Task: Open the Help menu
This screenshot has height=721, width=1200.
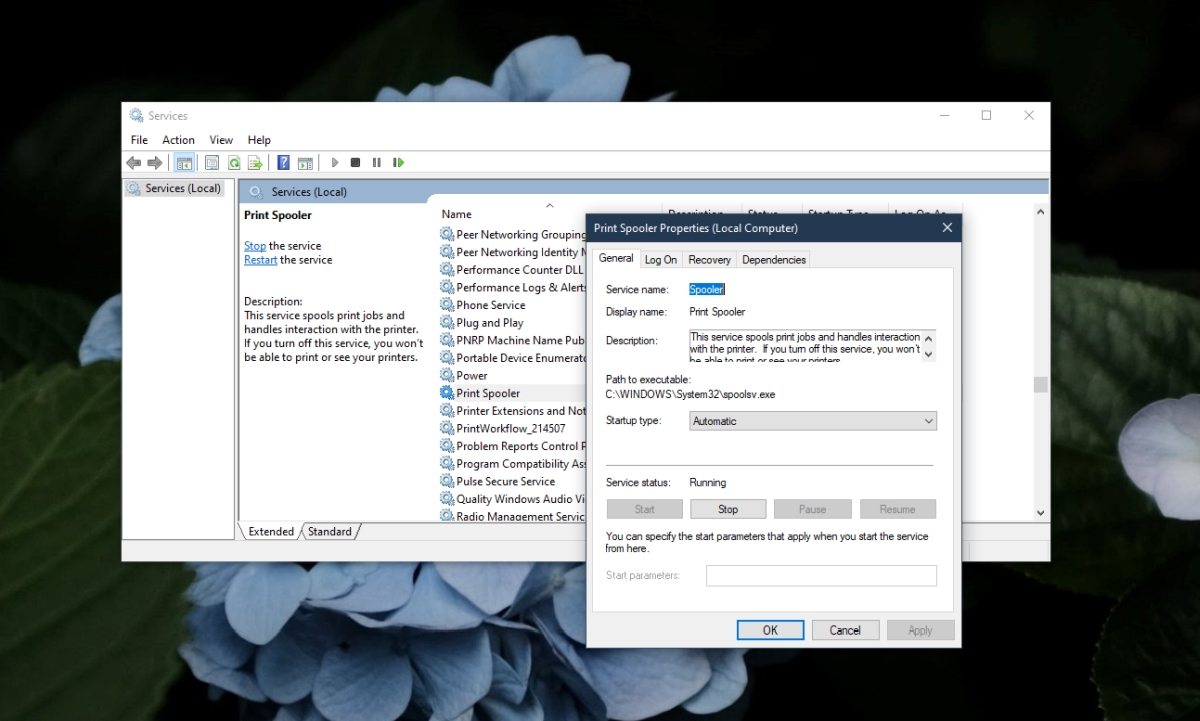Action: click(x=259, y=140)
